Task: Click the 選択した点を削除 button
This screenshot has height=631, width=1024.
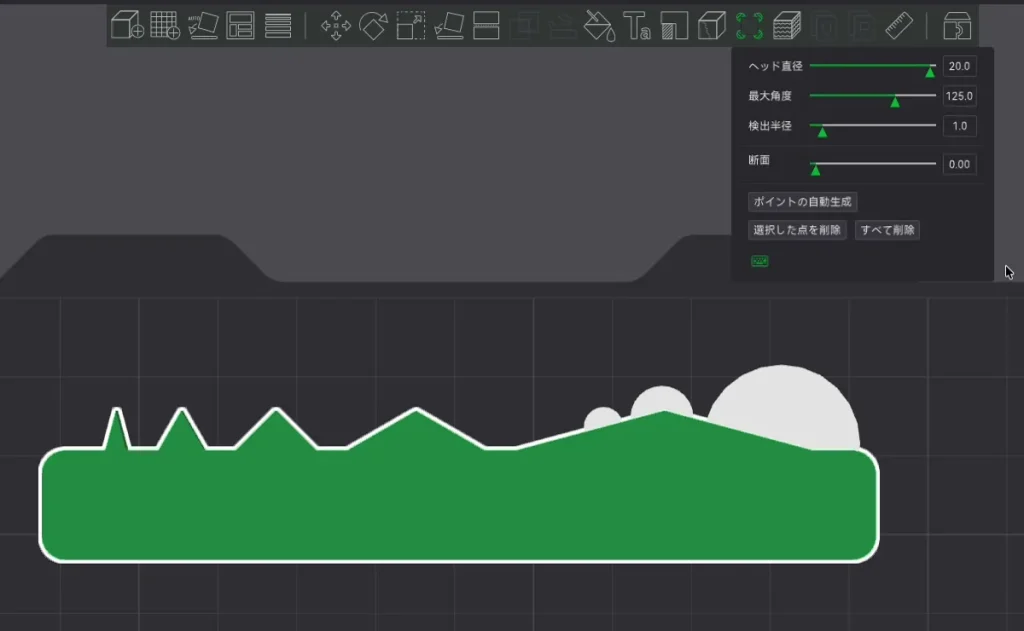Action: click(797, 230)
